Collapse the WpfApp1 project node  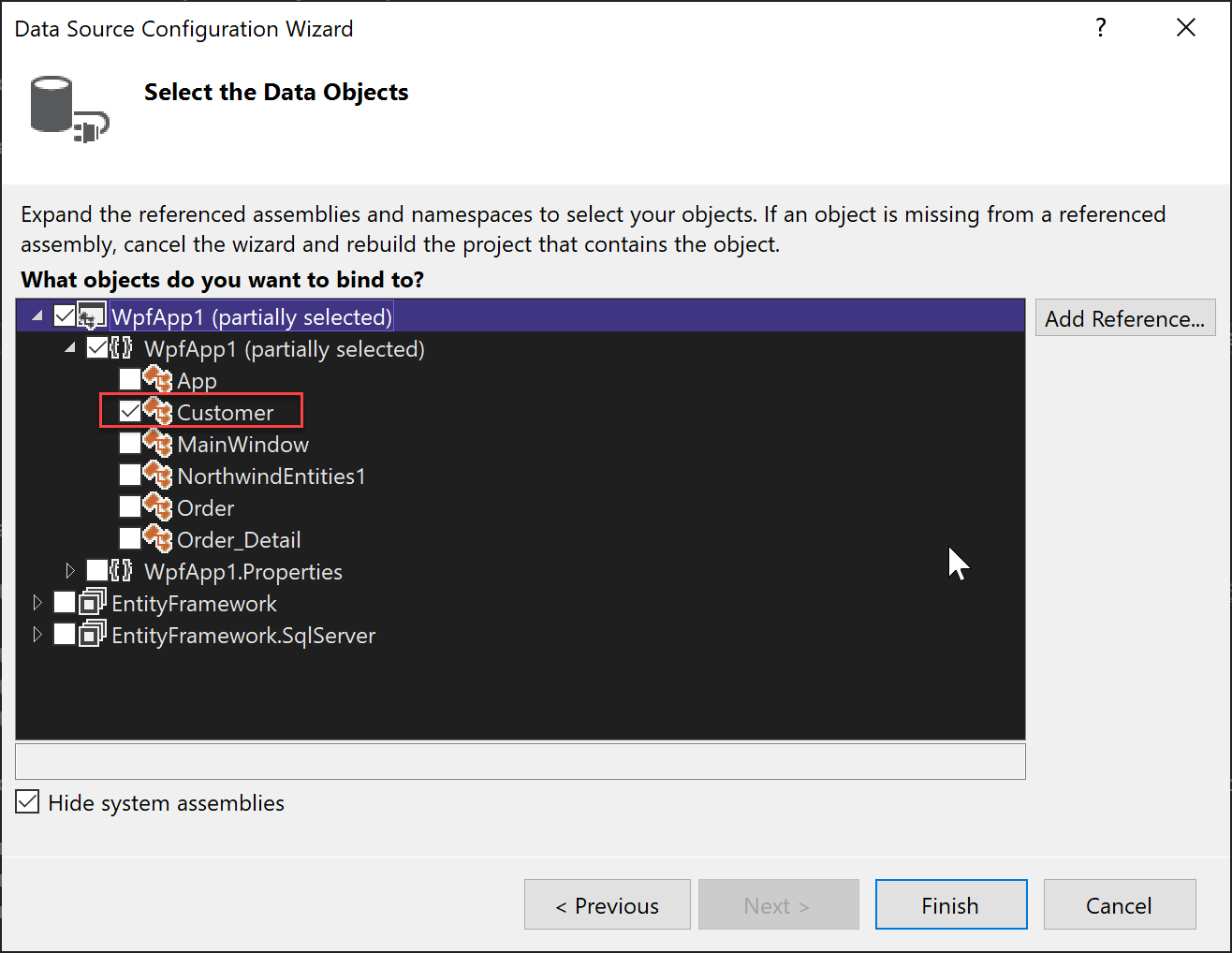tap(36, 315)
